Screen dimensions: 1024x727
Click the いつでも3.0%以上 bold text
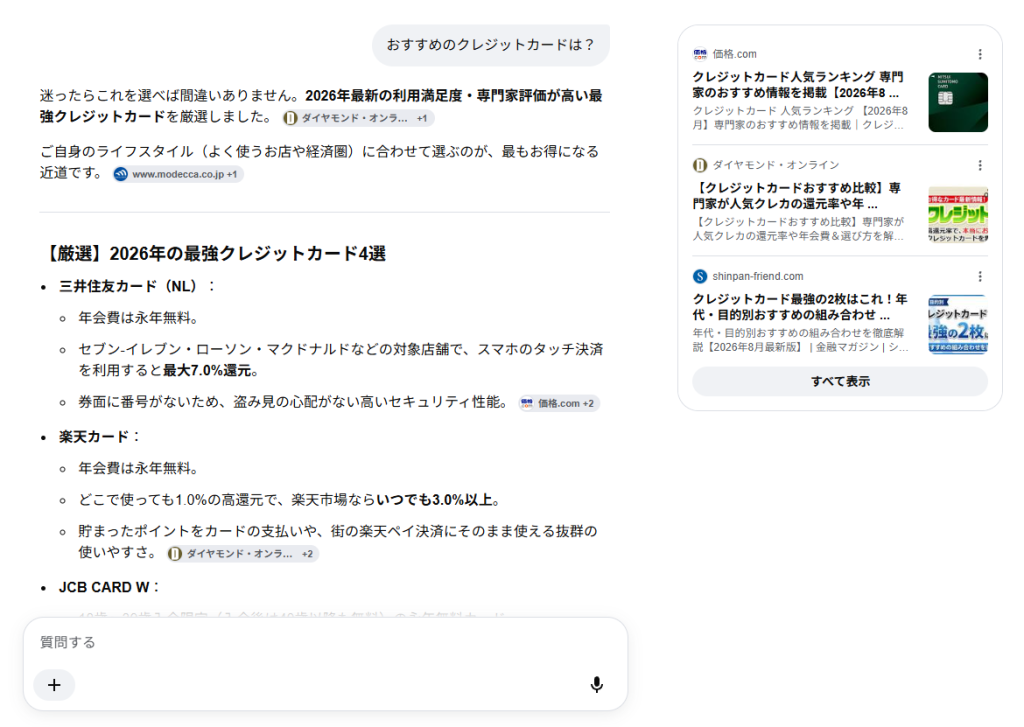[x=434, y=500]
